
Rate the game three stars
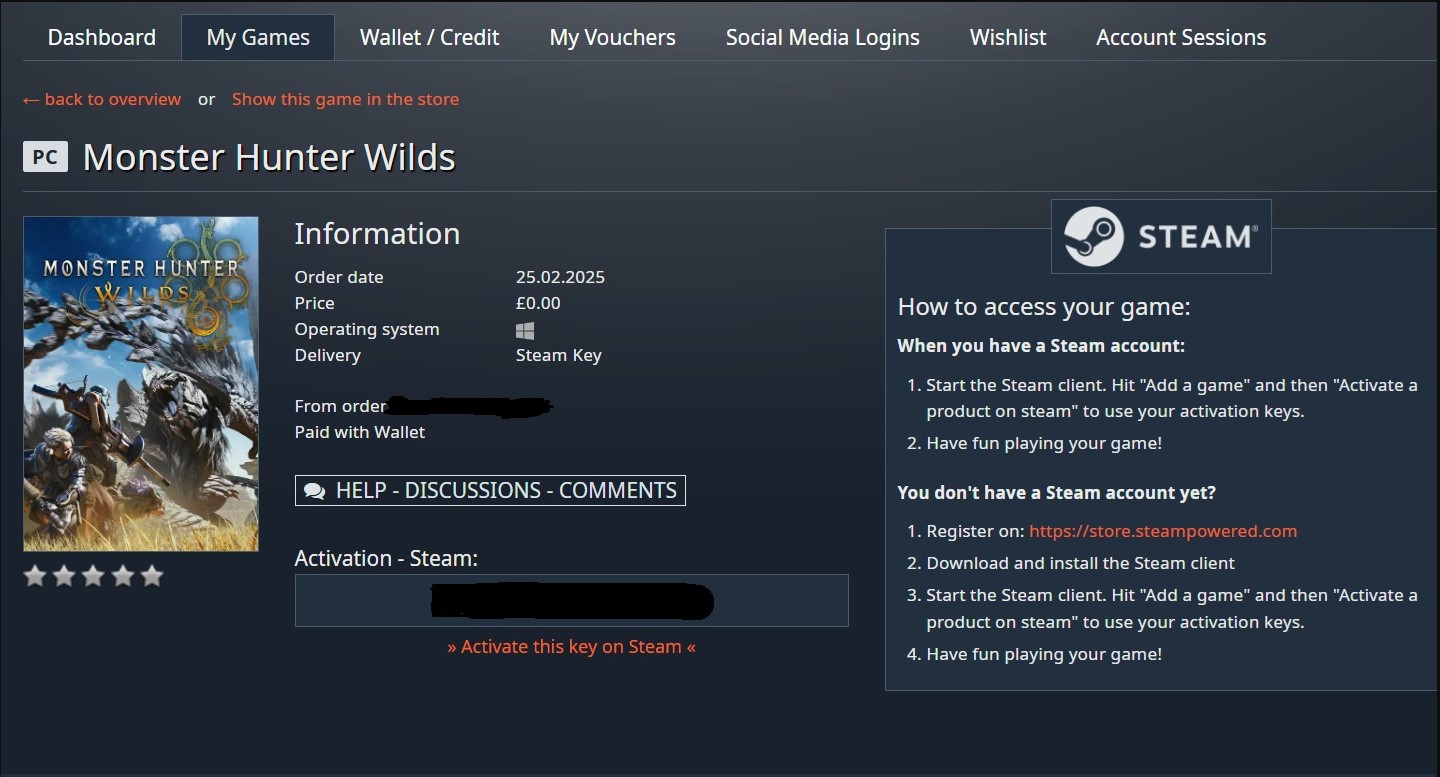click(x=93, y=576)
